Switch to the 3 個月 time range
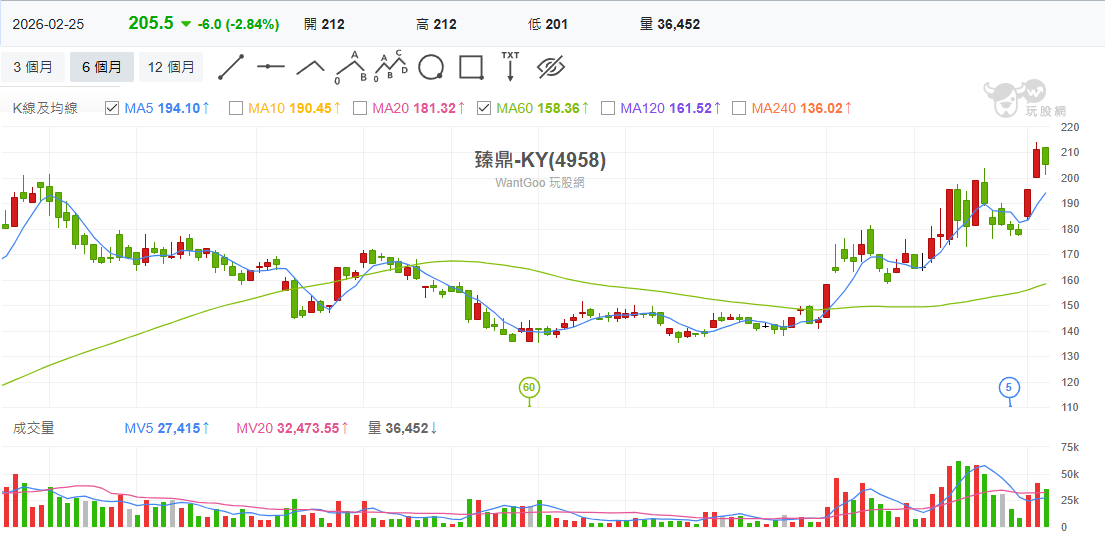Image resolution: width=1105 pixels, height=534 pixels. click(32, 67)
